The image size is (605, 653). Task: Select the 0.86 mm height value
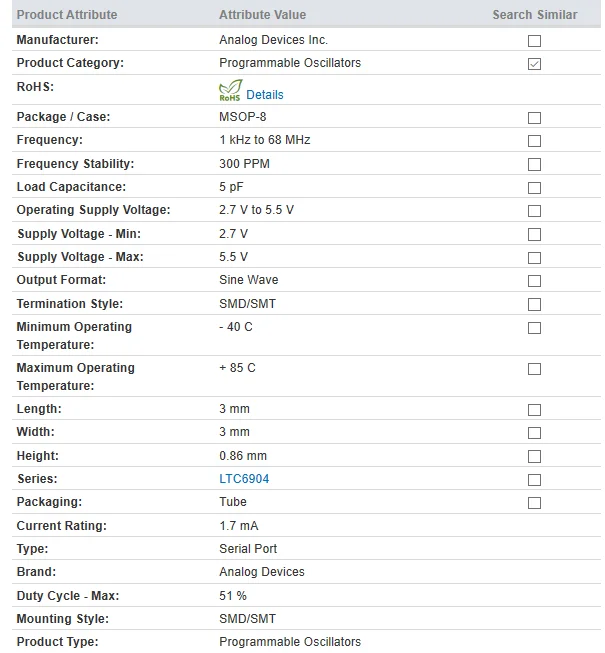click(243, 456)
